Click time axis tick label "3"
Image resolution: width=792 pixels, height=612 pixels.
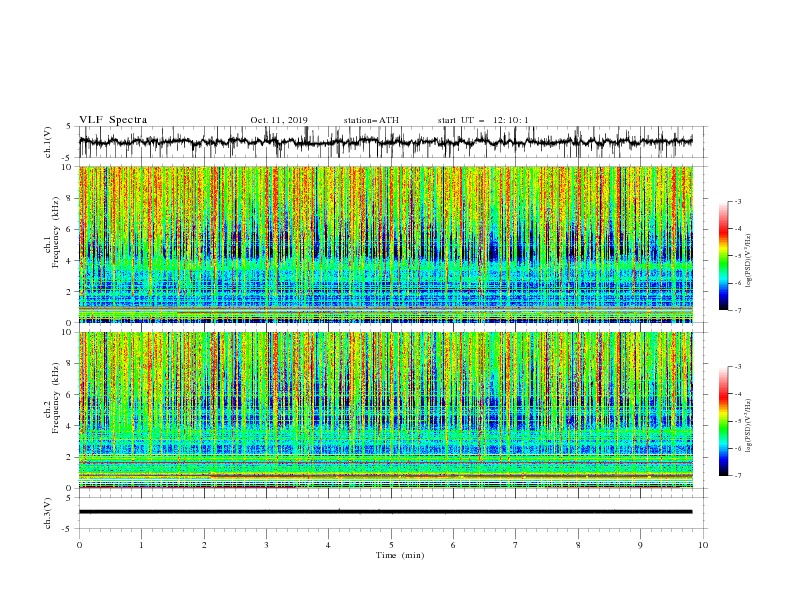266,545
